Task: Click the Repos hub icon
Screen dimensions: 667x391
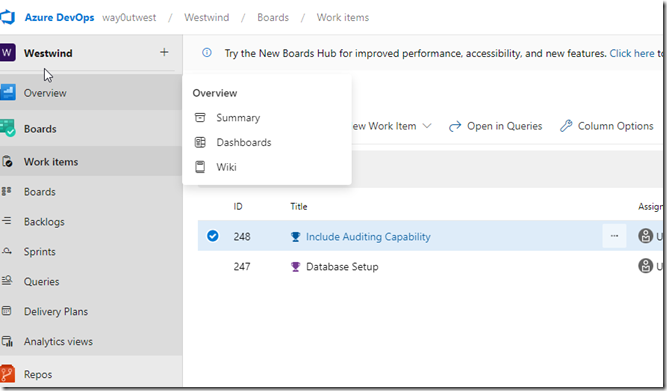Action: coord(7,374)
